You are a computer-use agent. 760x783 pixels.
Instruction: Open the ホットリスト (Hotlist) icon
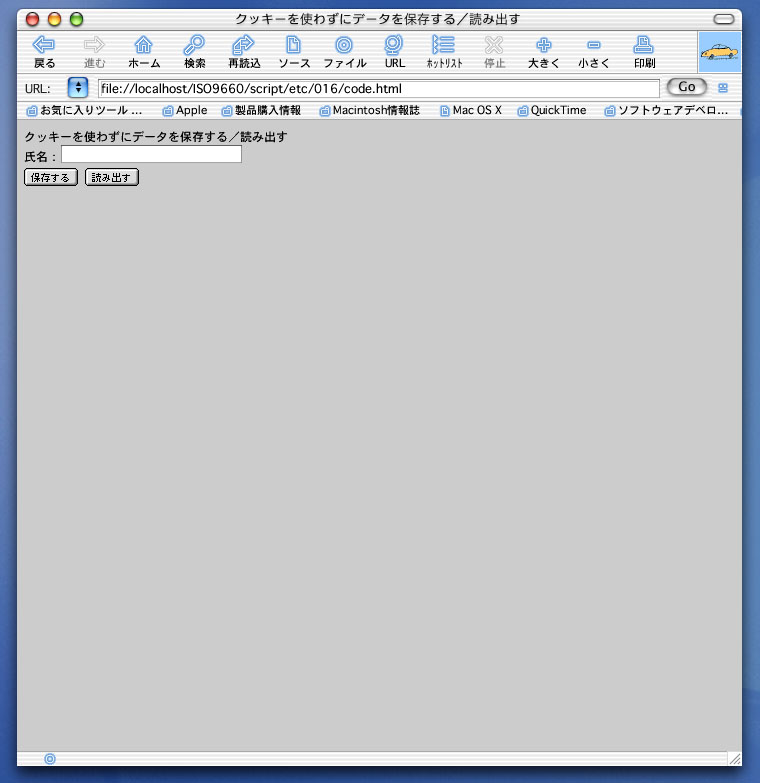(x=444, y=50)
